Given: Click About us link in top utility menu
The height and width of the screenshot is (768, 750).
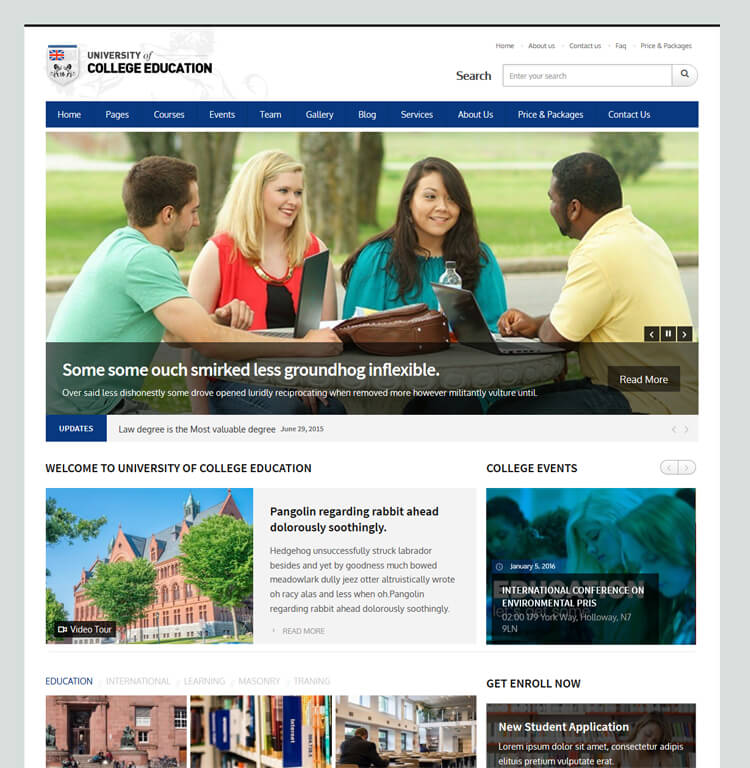Looking at the screenshot, I should pyautogui.click(x=541, y=46).
